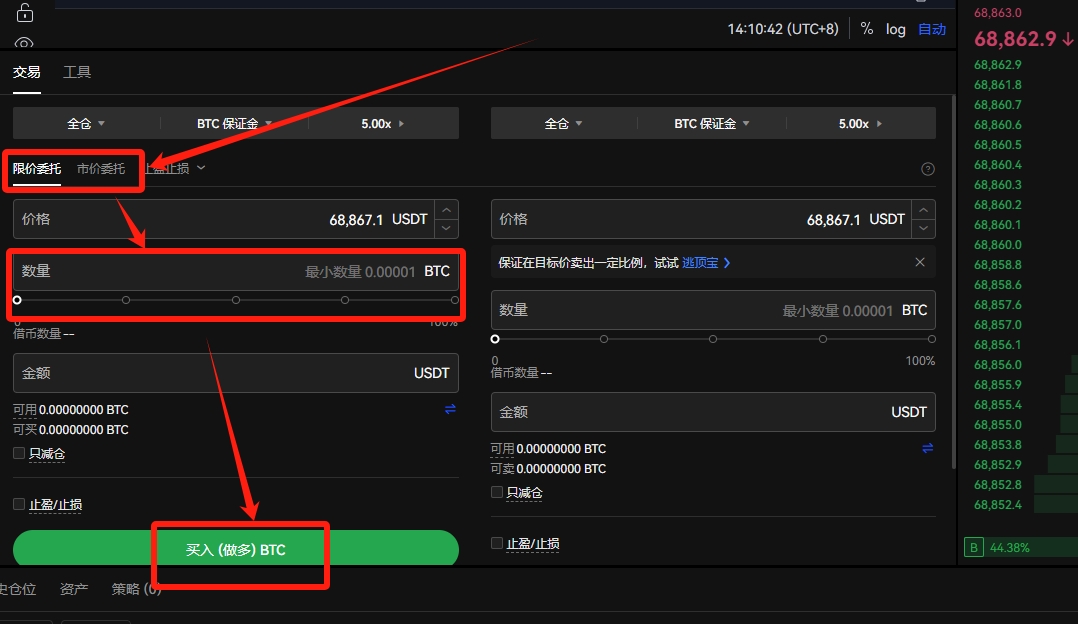1078x624 pixels.
Task: Open the 逃顶宝 link
Action: (x=705, y=263)
